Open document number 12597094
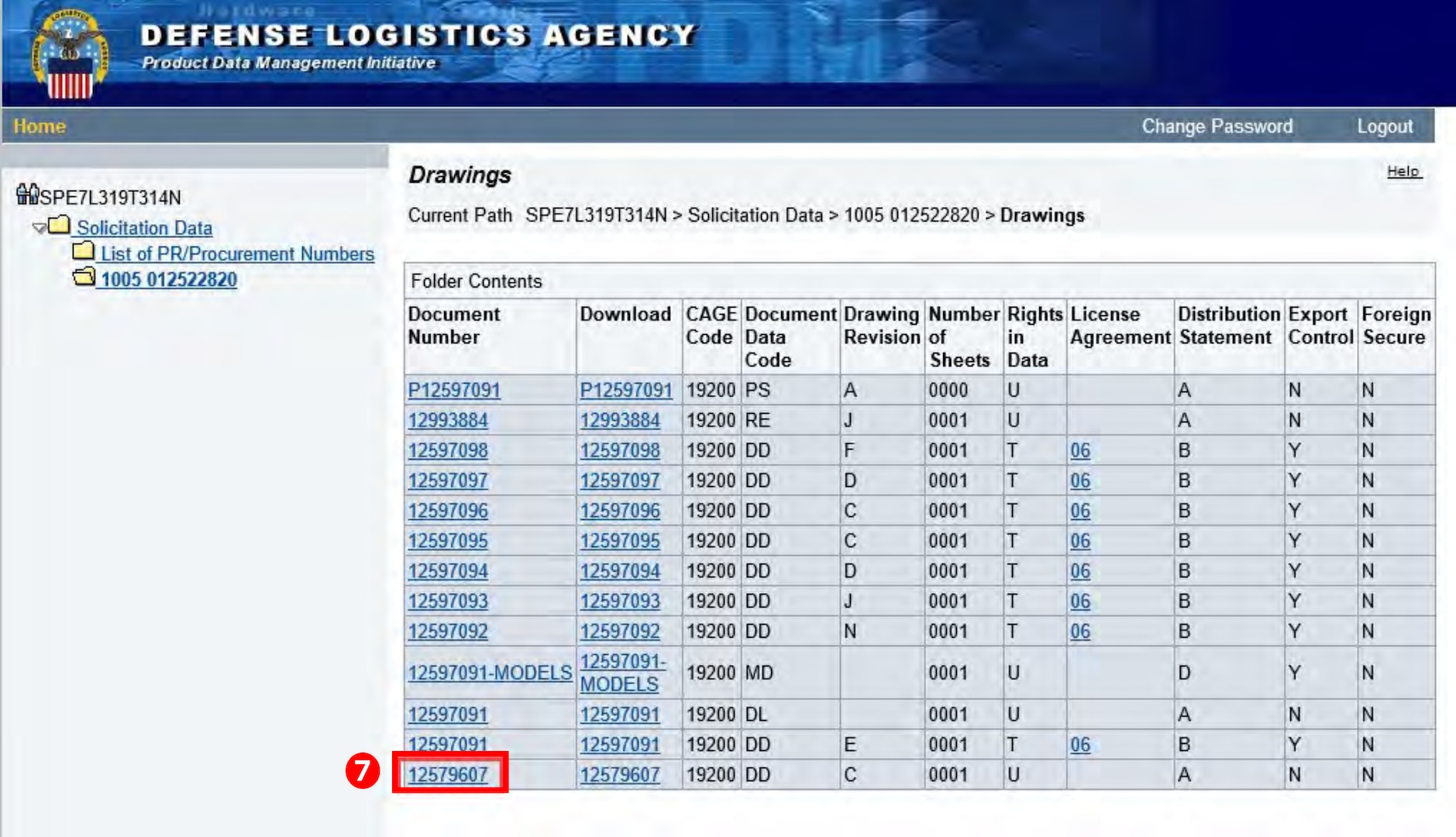The height and width of the screenshot is (837, 1456). click(x=448, y=571)
